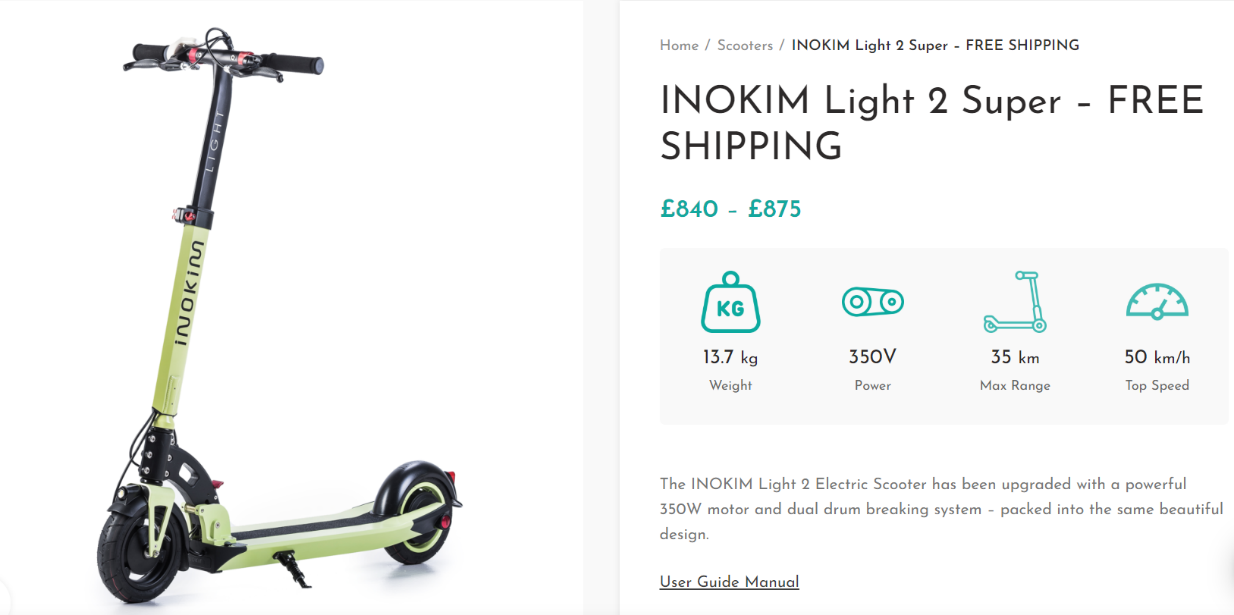Screen dimensions: 1234x615
Task: Click the product description paragraph
Action: [940, 509]
